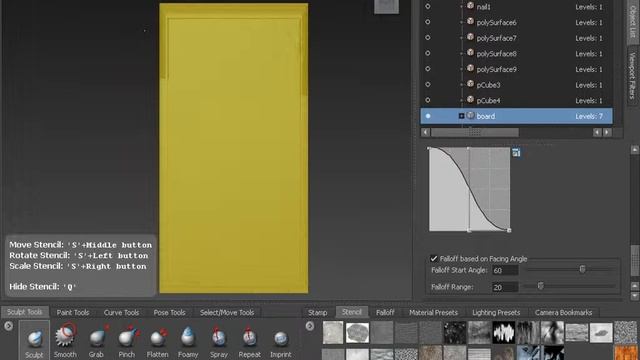Select the Spray tool

(x=219, y=341)
